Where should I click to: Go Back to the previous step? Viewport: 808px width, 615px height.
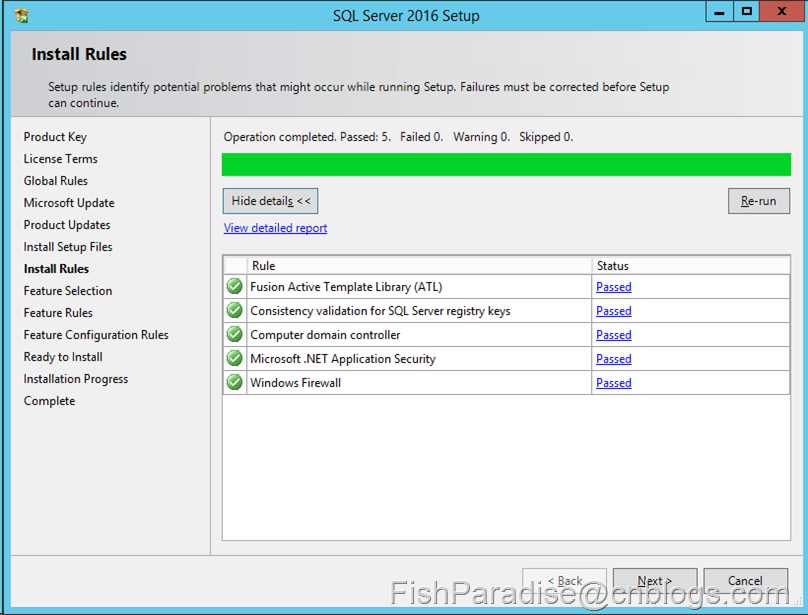(x=564, y=581)
